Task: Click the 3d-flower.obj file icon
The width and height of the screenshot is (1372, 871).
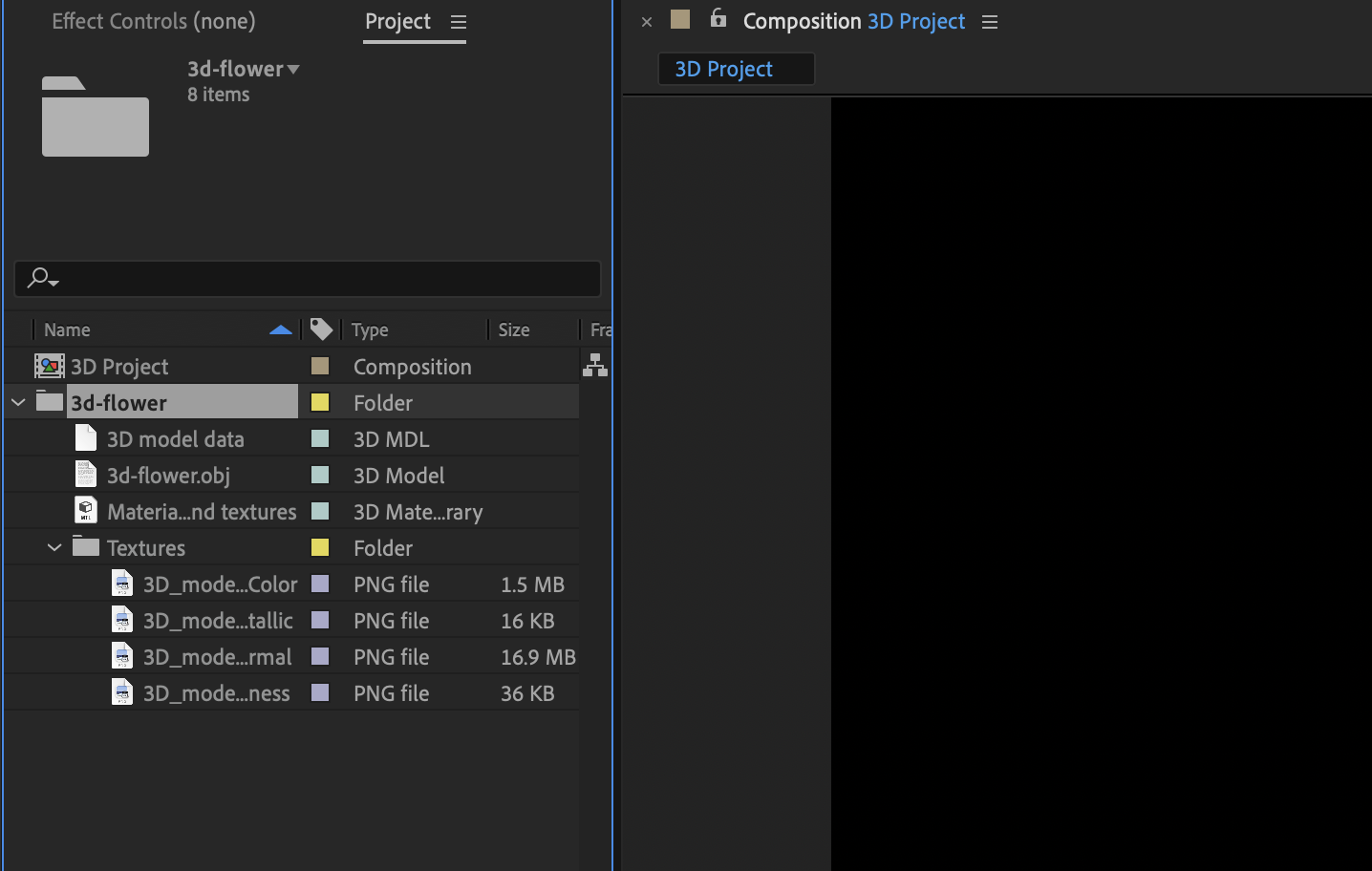Action: point(86,474)
